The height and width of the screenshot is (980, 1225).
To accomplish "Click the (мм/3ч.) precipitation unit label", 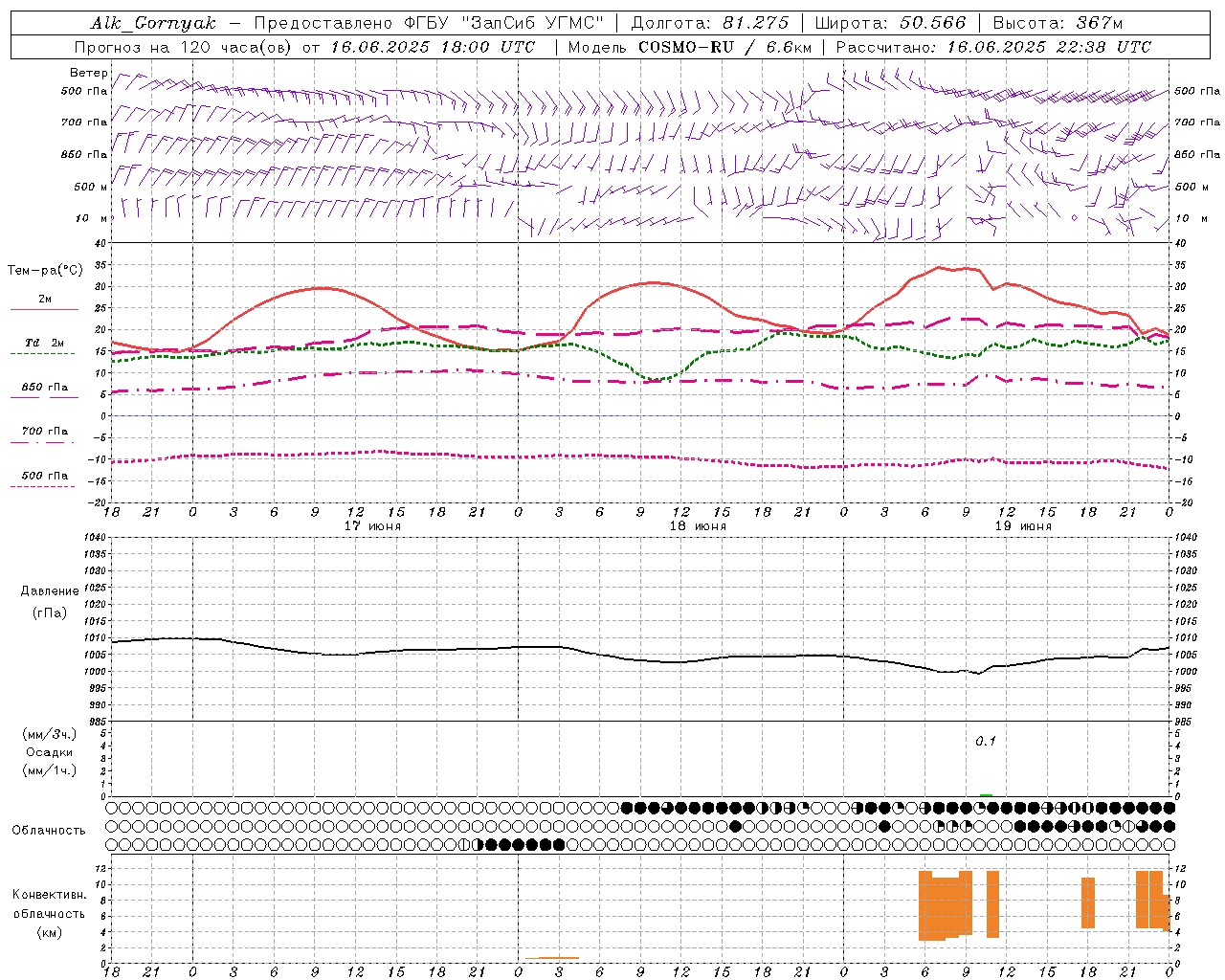I will pyautogui.click(x=50, y=734).
